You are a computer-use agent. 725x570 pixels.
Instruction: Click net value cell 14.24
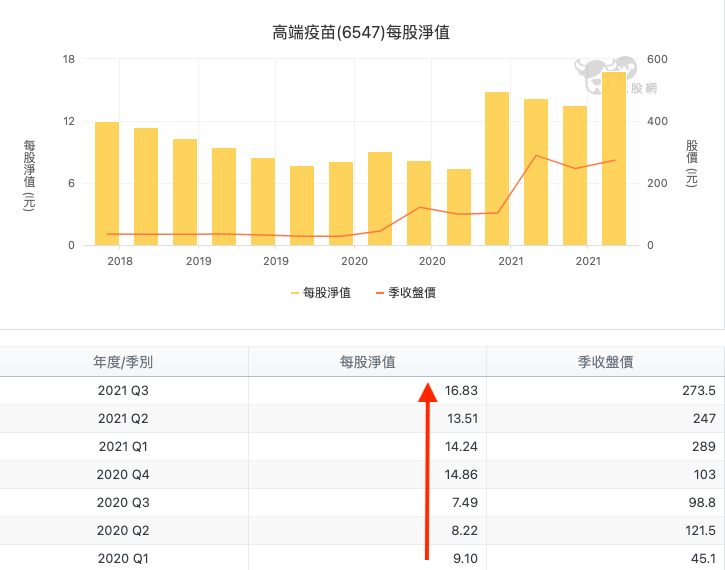pos(461,447)
